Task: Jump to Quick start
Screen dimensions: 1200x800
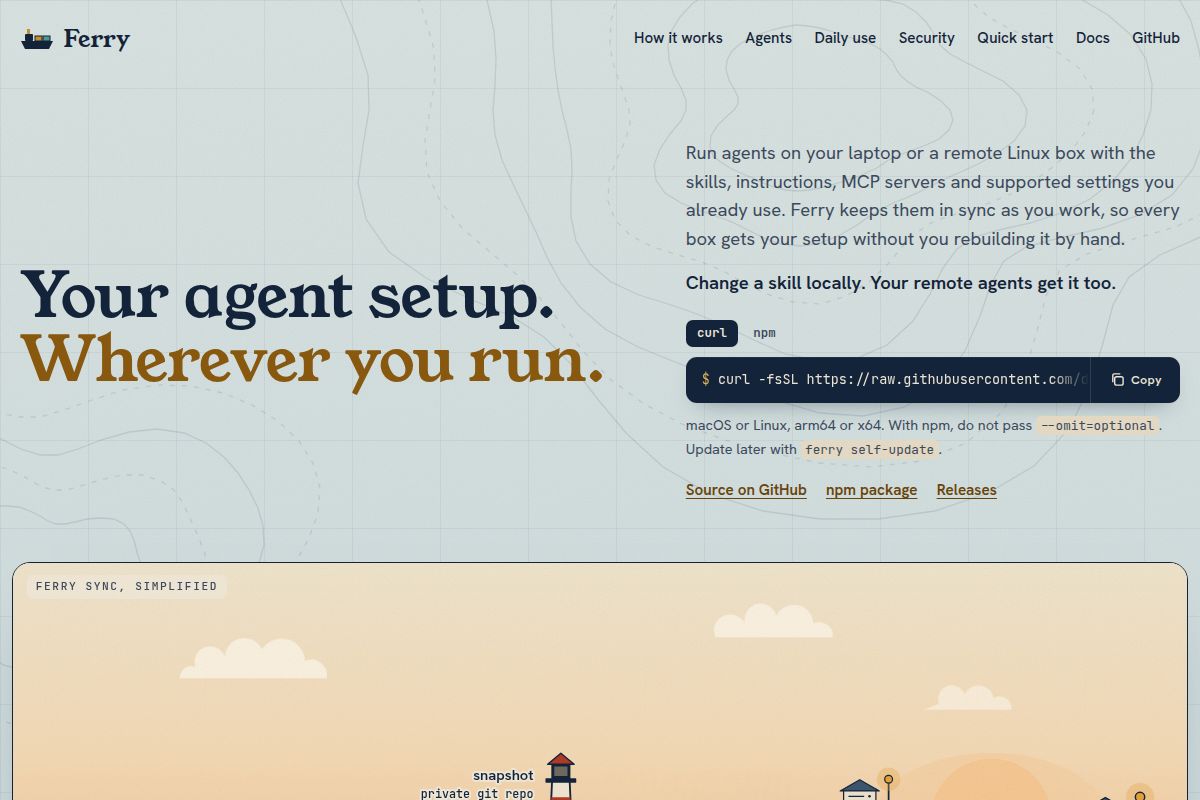Action: coord(1015,38)
